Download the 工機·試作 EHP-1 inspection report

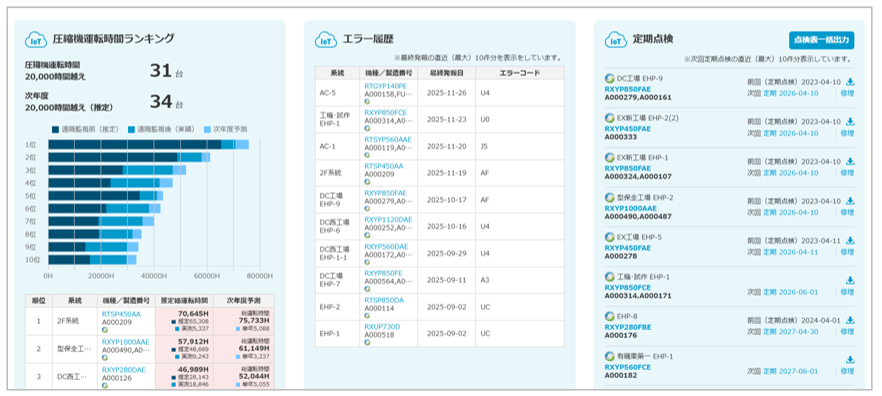pyautogui.click(x=850, y=280)
